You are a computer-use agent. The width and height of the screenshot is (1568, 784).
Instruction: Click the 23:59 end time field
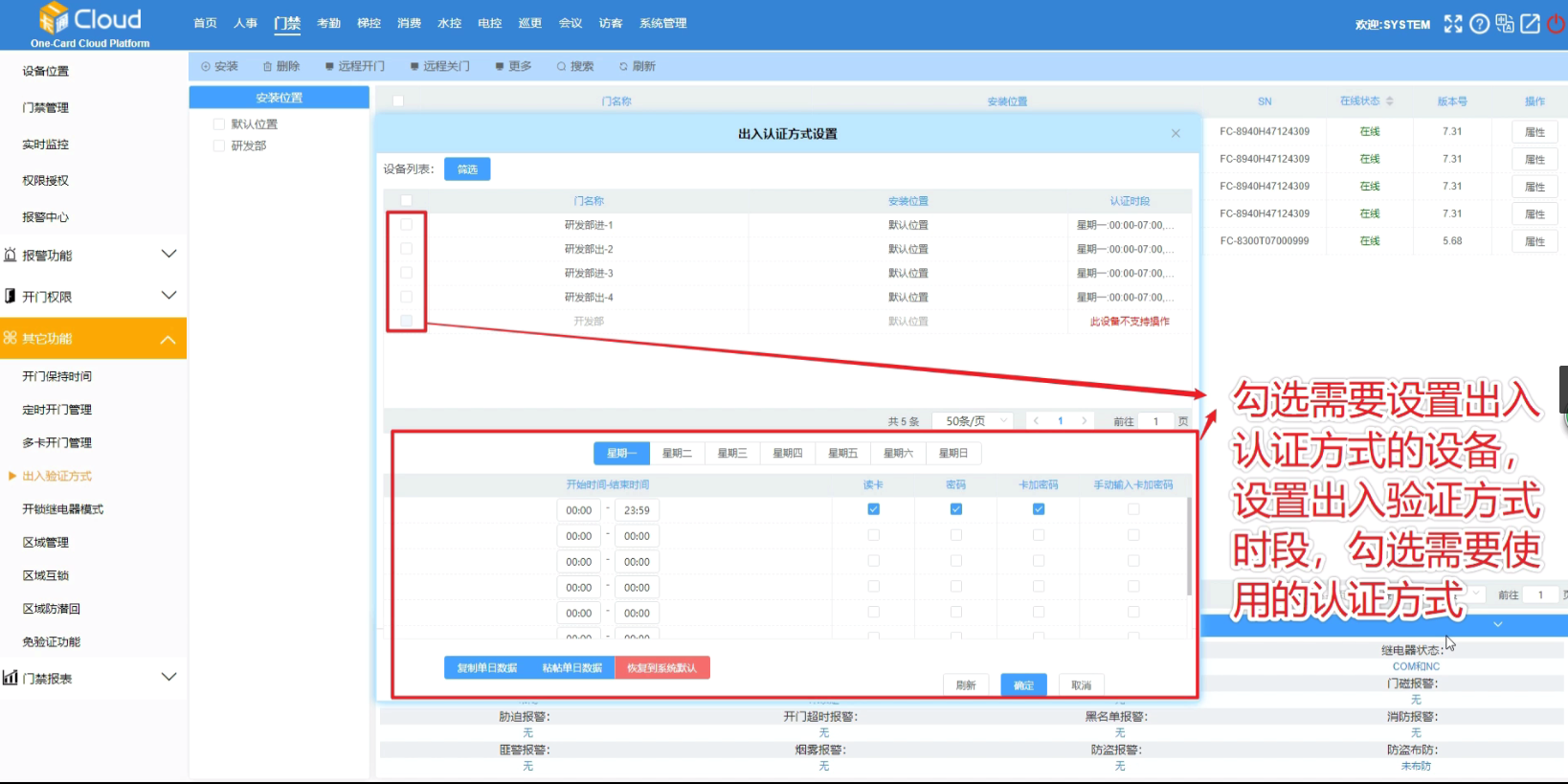(x=637, y=510)
